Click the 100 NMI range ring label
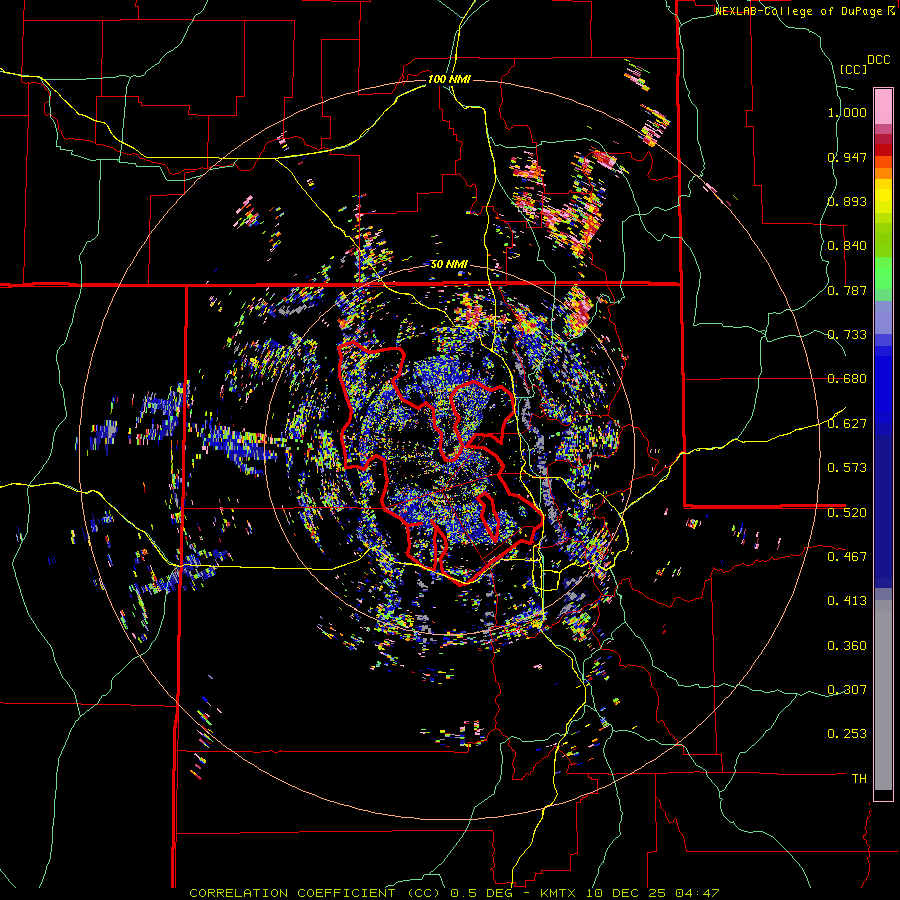This screenshot has width=900, height=900. (449, 79)
